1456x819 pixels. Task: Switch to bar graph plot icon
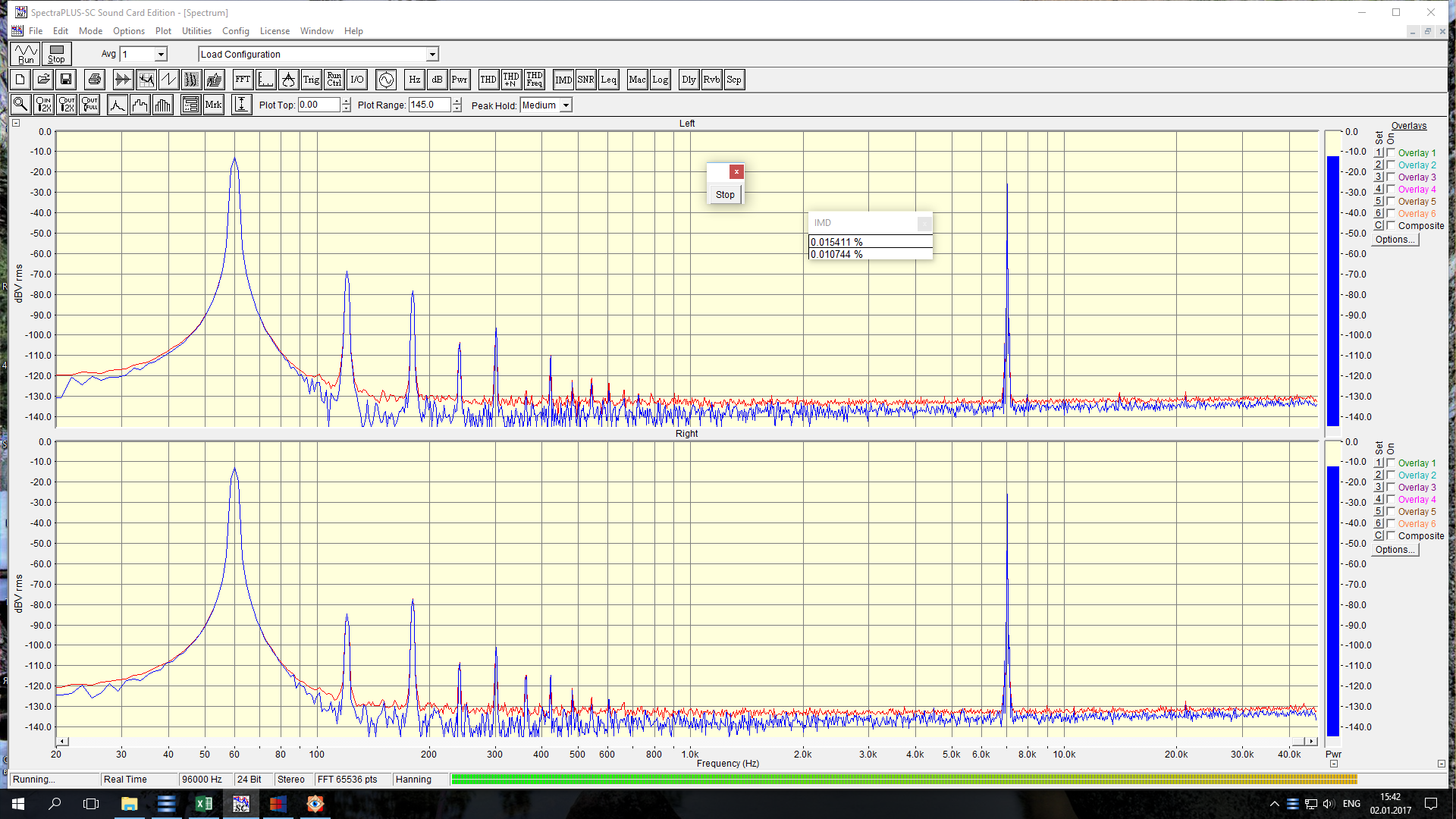point(163,105)
